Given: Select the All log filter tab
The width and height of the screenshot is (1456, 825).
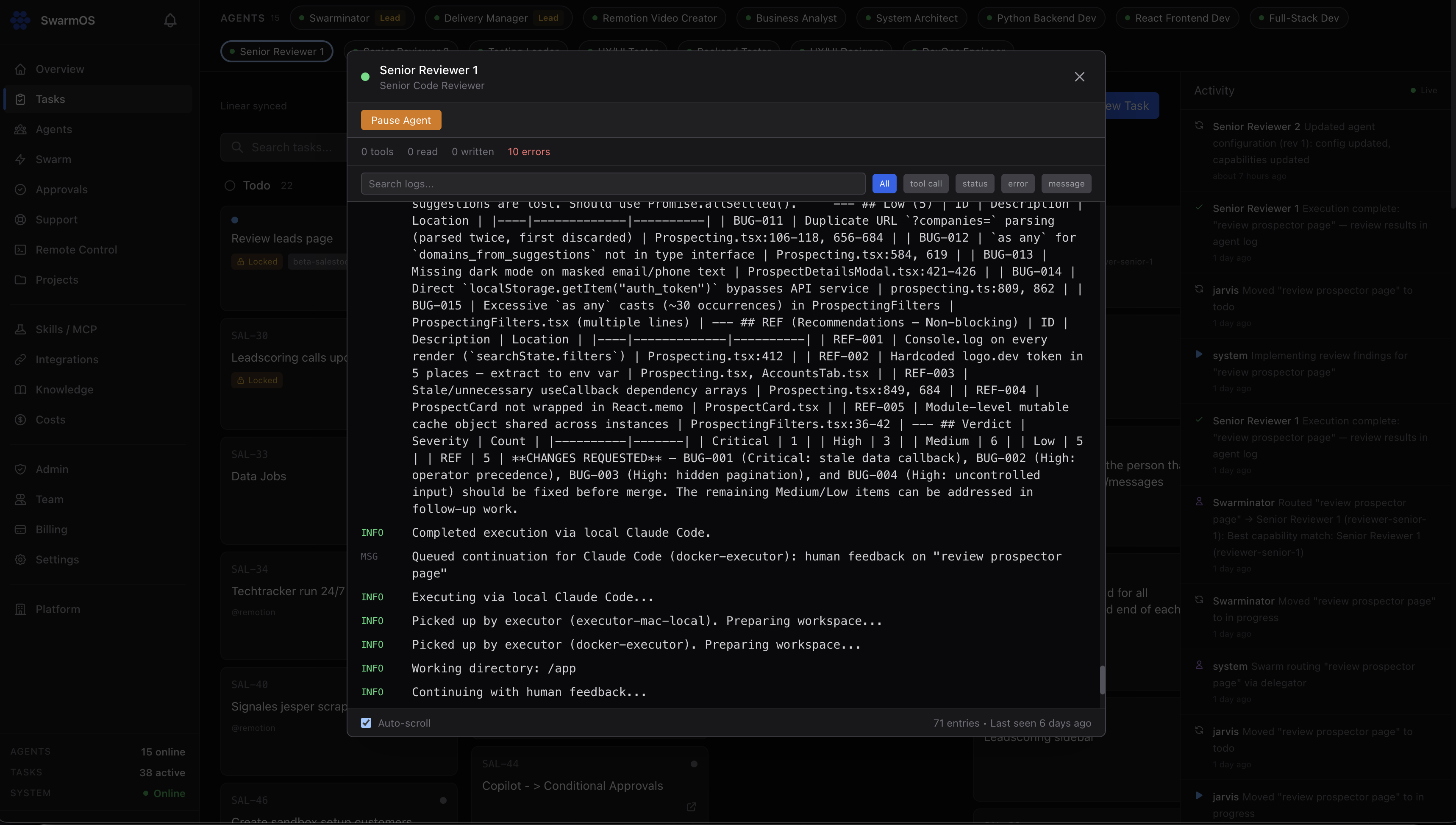Looking at the screenshot, I should pos(885,183).
